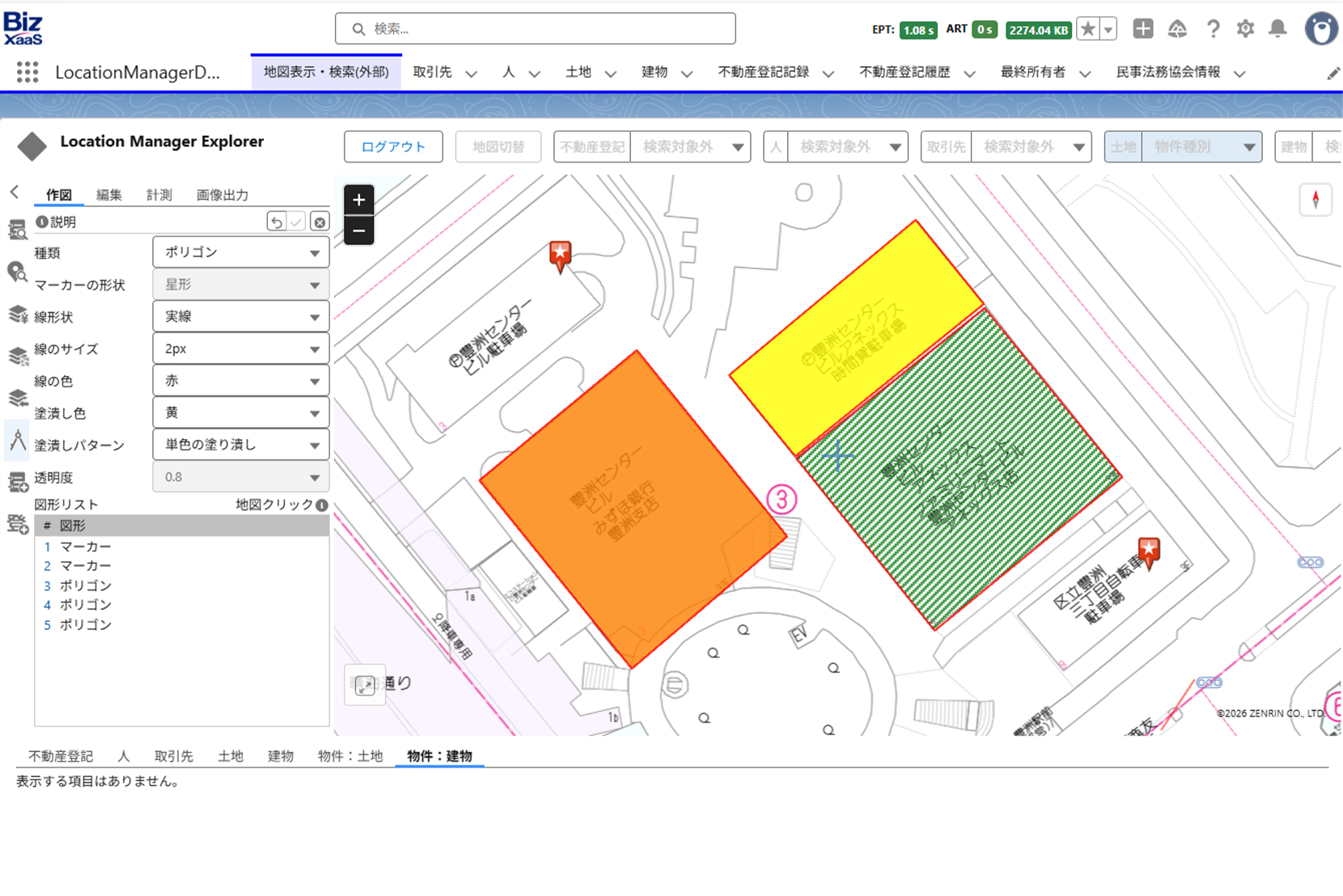The width and height of the screenshot is (1343, 896).
Task: Reset map orientation with the compass icon
Action: [1315, 200]
